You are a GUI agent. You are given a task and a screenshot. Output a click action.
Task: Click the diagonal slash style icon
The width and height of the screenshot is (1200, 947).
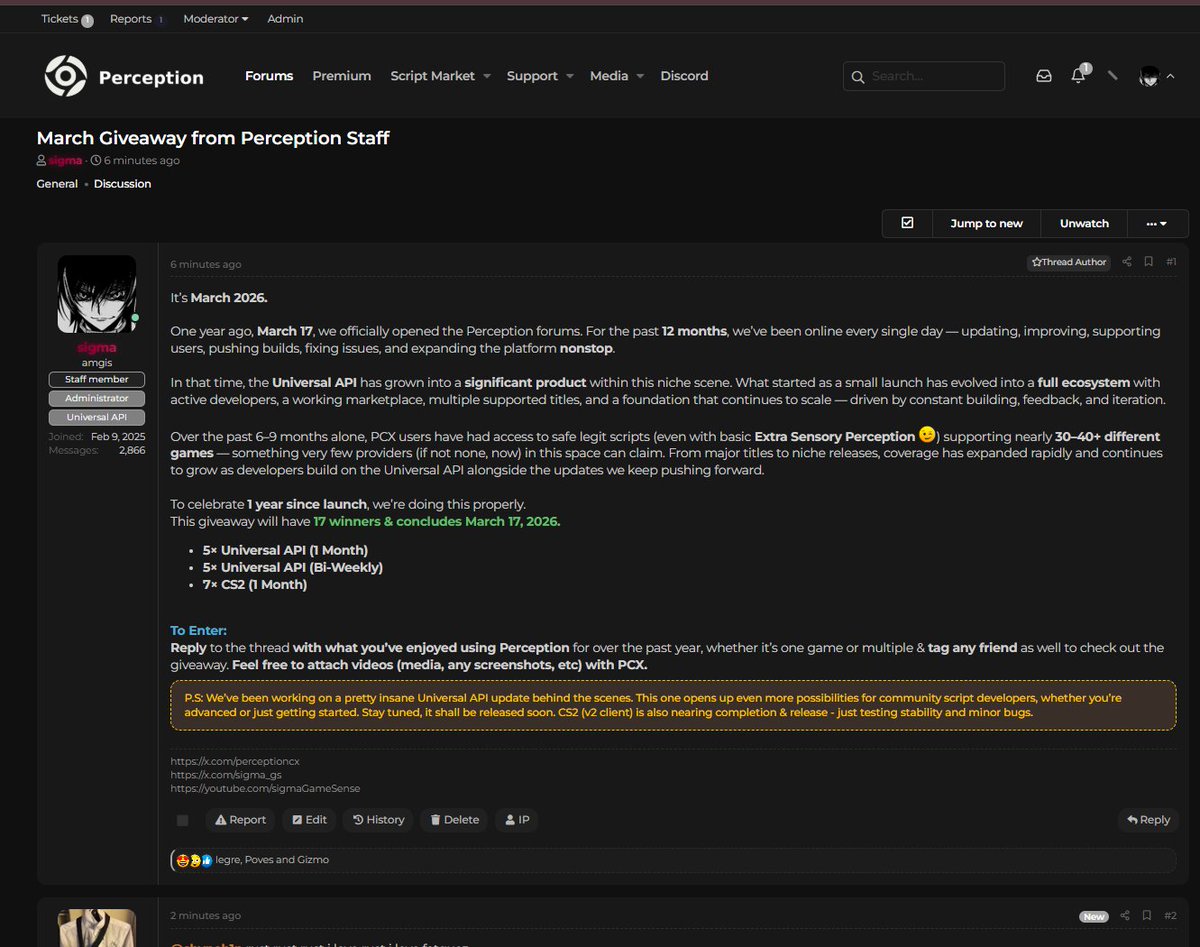pos(1112,76)
